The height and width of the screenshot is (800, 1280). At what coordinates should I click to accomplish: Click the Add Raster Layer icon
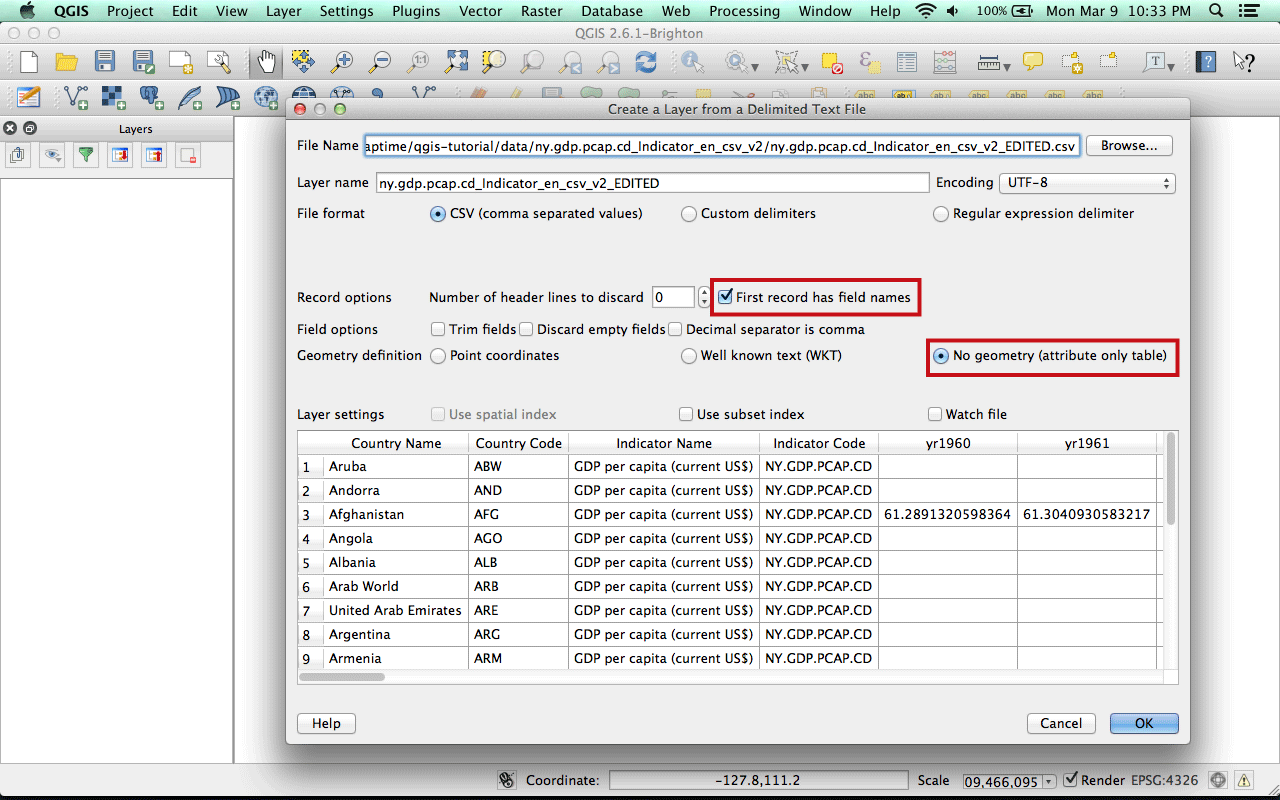point(114,97)
